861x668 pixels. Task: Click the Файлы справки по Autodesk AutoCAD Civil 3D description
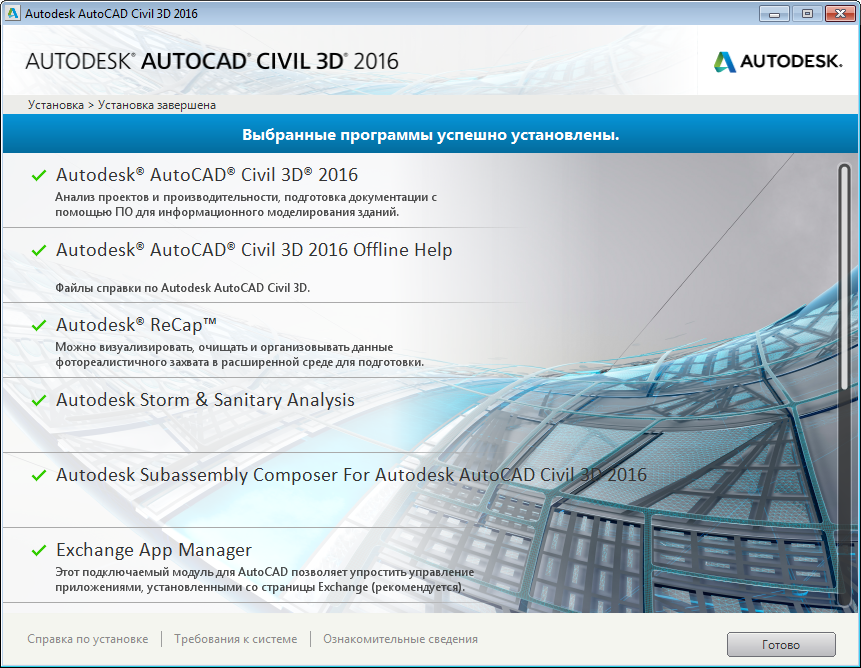coord(183,288)
